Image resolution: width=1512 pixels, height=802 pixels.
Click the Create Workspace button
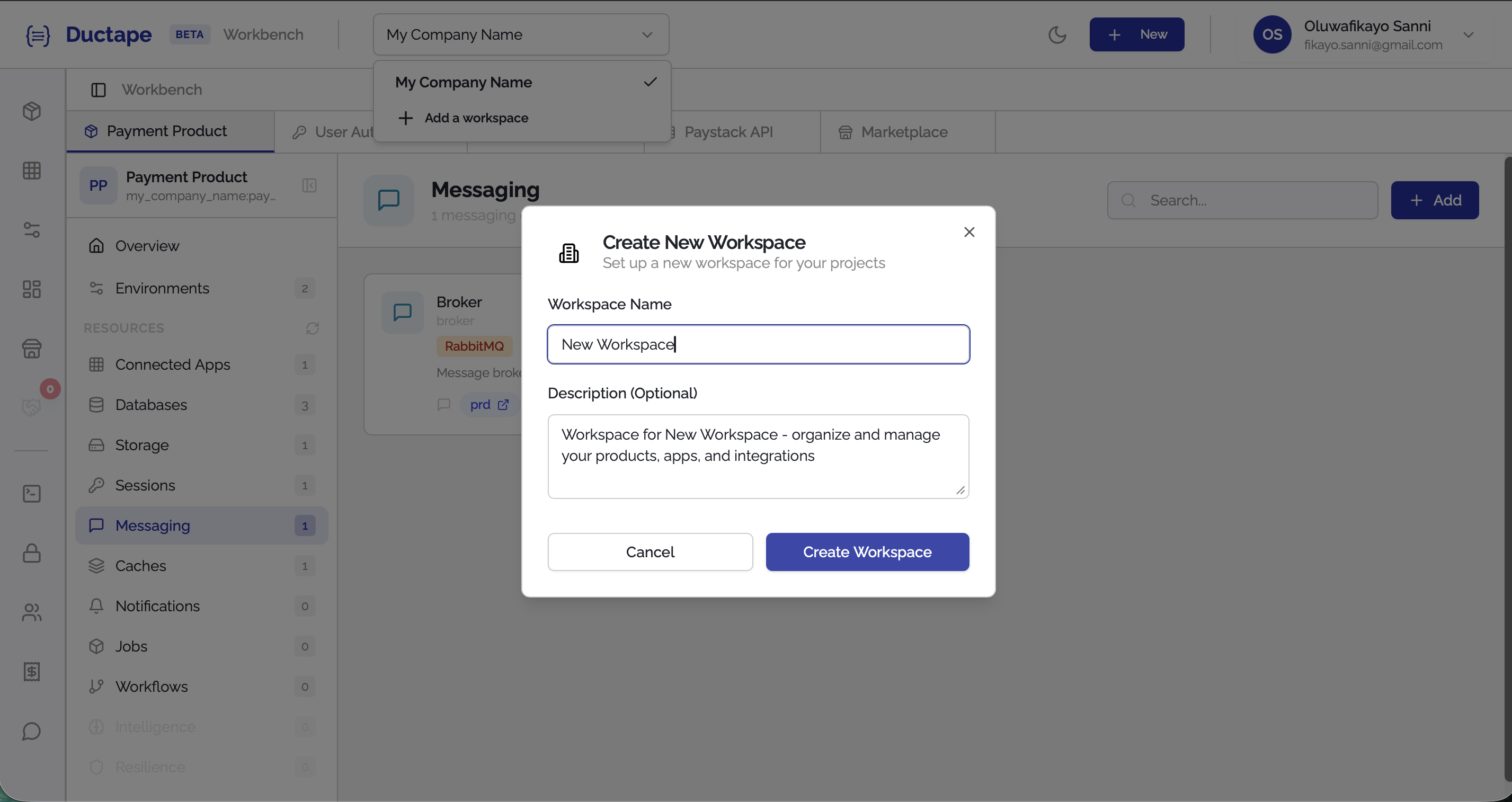(x=867, y=551)
